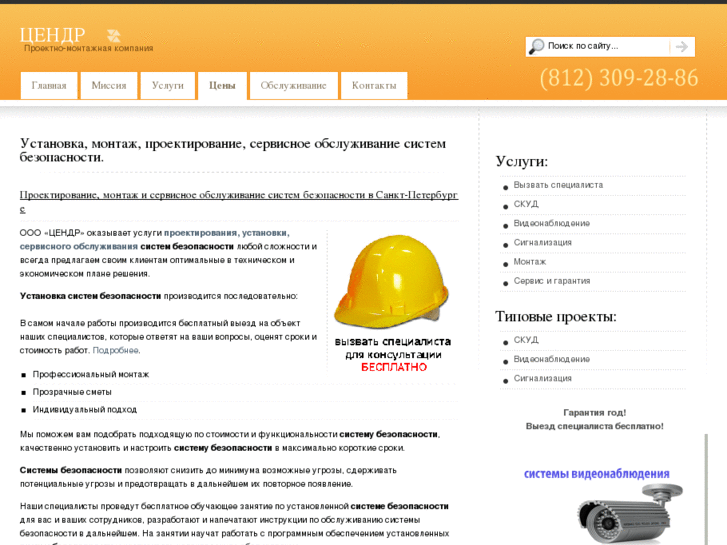Open Видеонаблюдение under Услуги
The width and height of the screenshot is (727, 545).
point(552,223)
